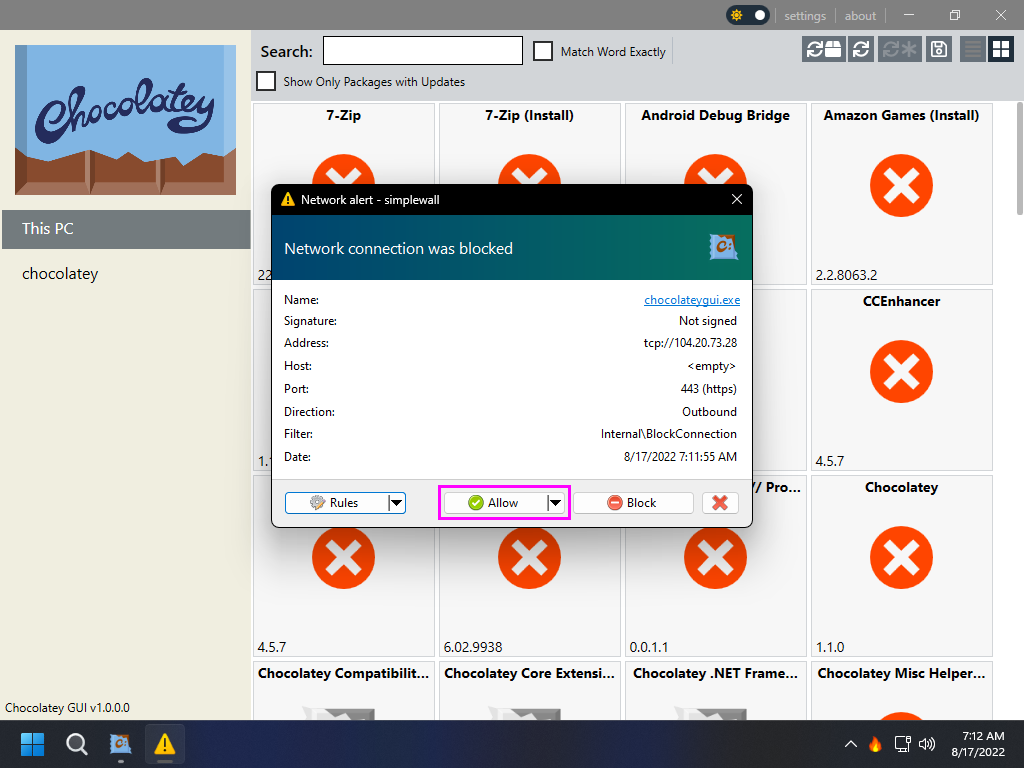Image resolution: width=1024 pixels, height=768 pixels.
Task: Select the Chocolatey Compatibility package tile
Action: [x=344, y=691]
